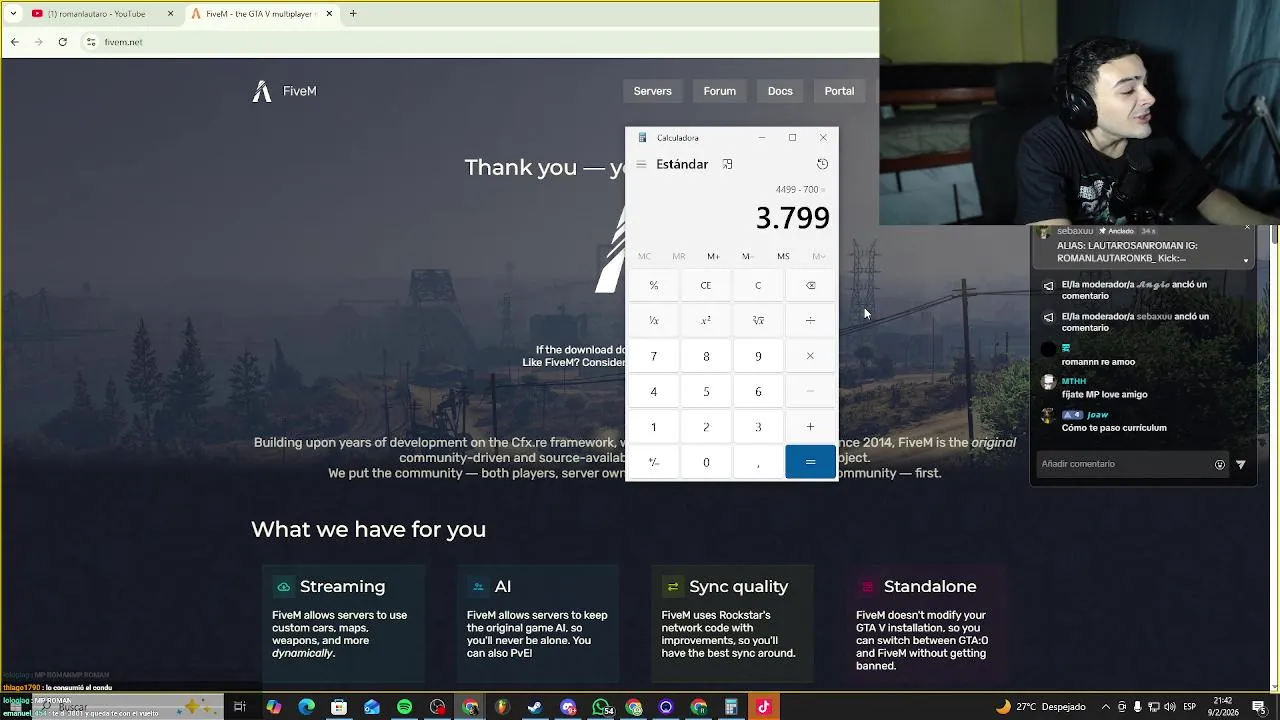Viewport: 1280px width, 720px height.
Task: Toggle calculator keep-on-top mode icon
Action: click(727, 164)
